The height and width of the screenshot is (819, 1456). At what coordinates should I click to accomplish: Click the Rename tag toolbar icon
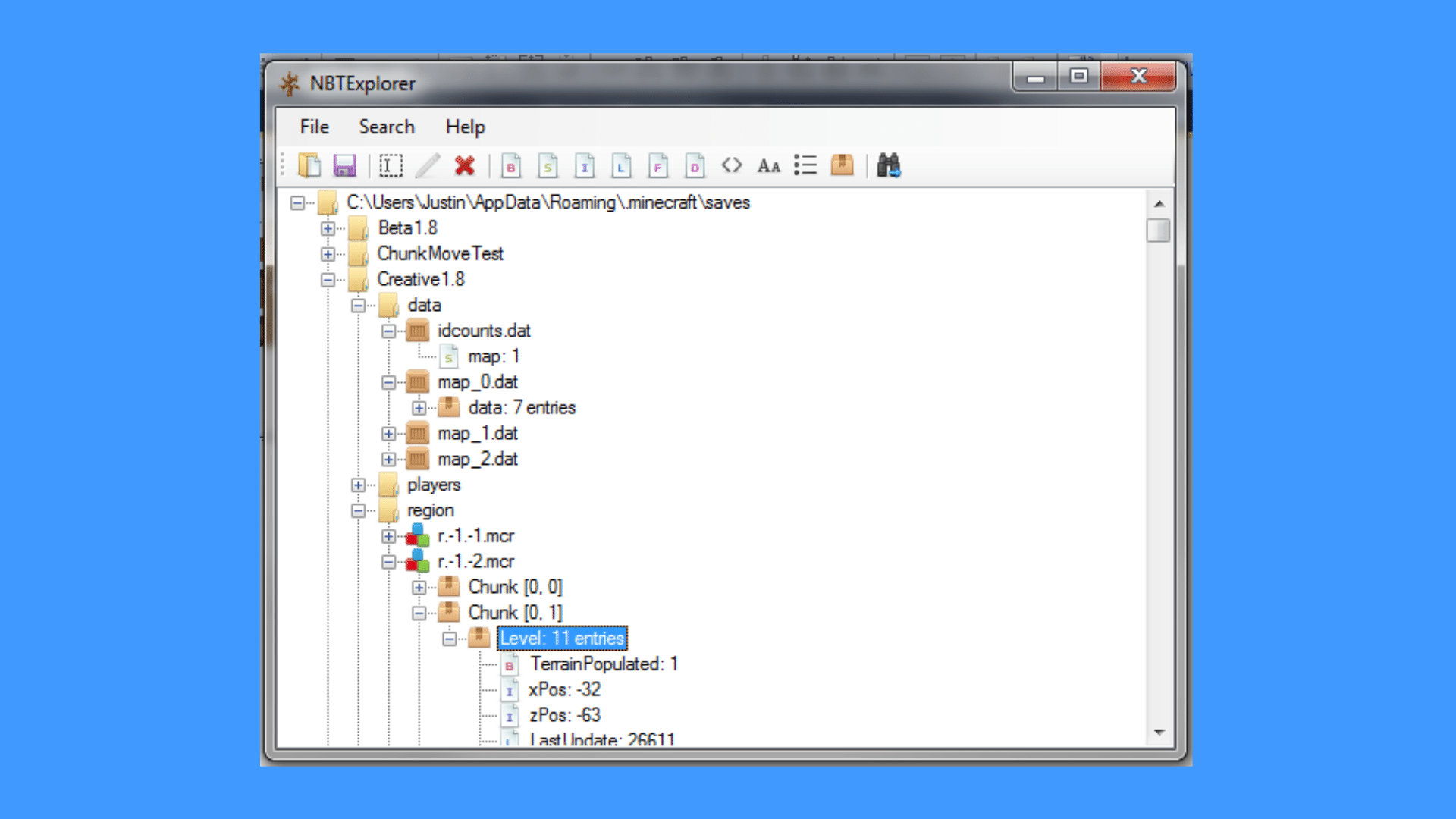391,165
